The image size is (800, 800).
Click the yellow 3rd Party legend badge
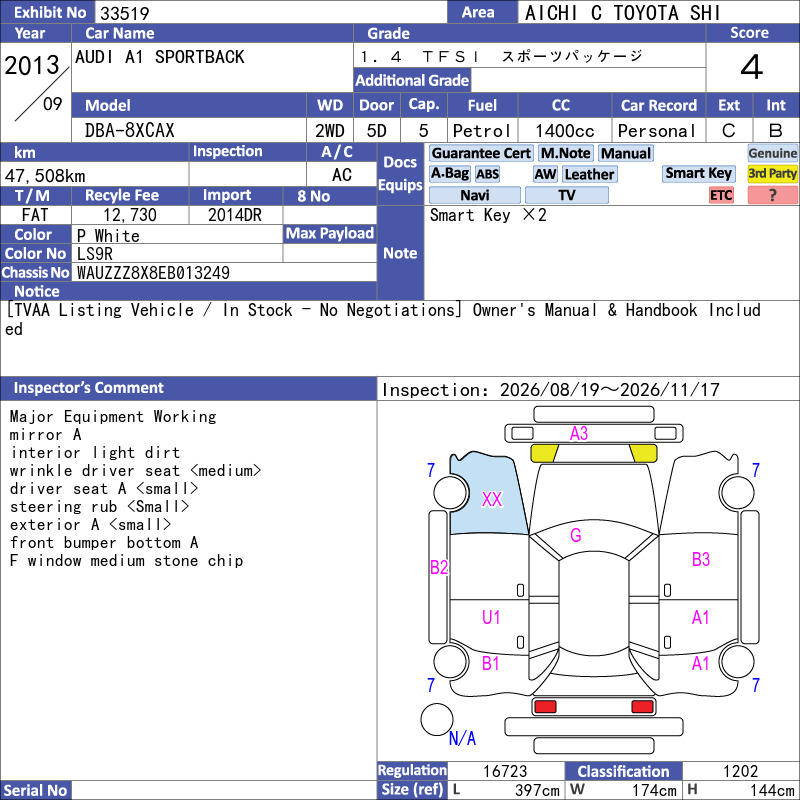(x=772, y=173)
